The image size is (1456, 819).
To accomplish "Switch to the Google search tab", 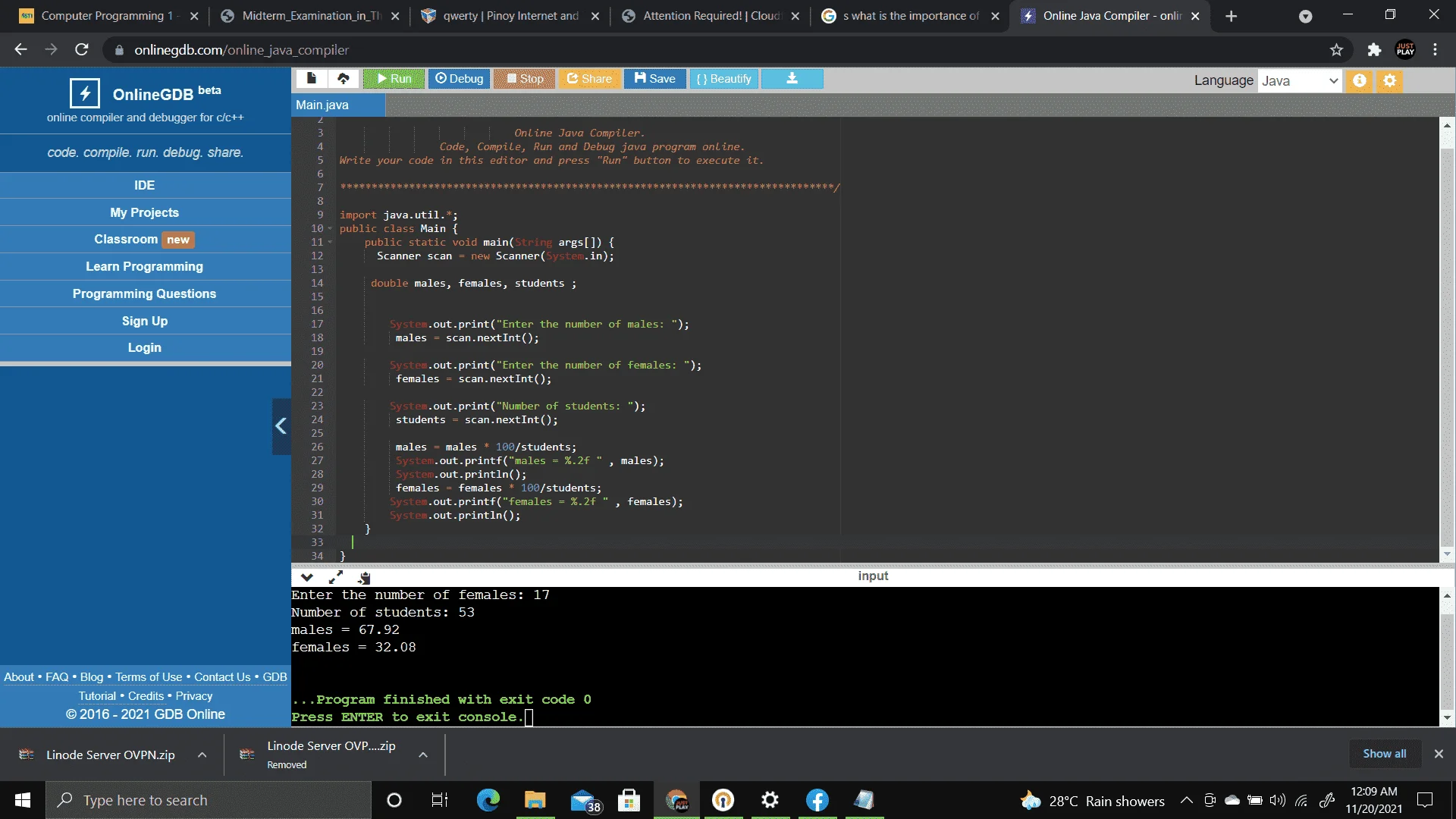I will [x=910, y=16].
